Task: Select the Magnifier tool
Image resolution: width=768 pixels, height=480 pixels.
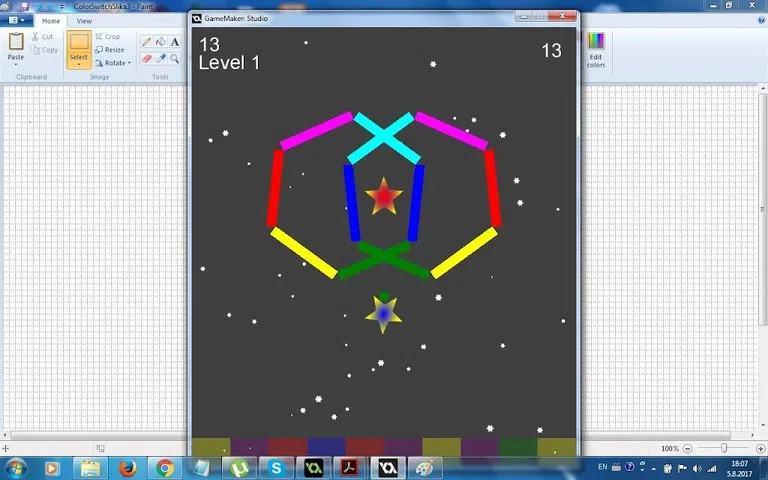Action: coord(175,59)
